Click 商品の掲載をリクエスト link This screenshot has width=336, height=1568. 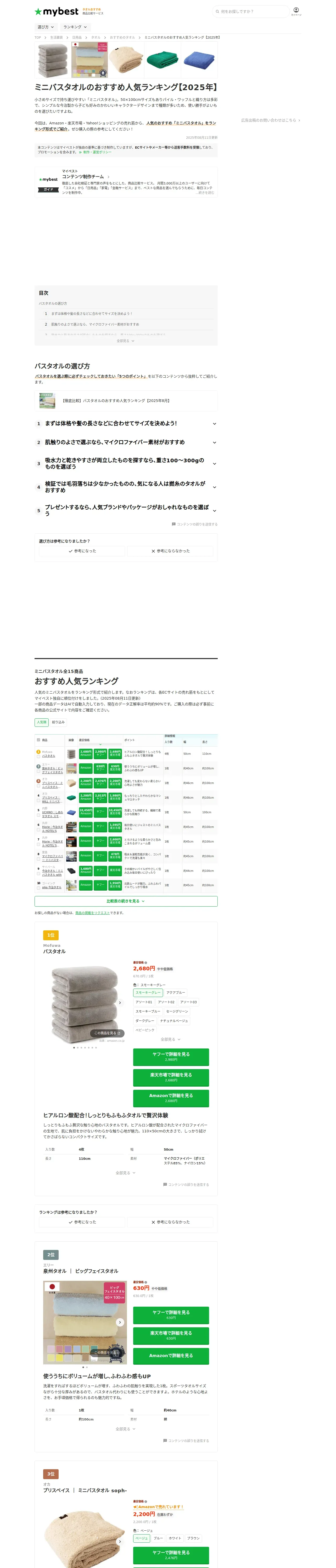[x=93, y=913]
